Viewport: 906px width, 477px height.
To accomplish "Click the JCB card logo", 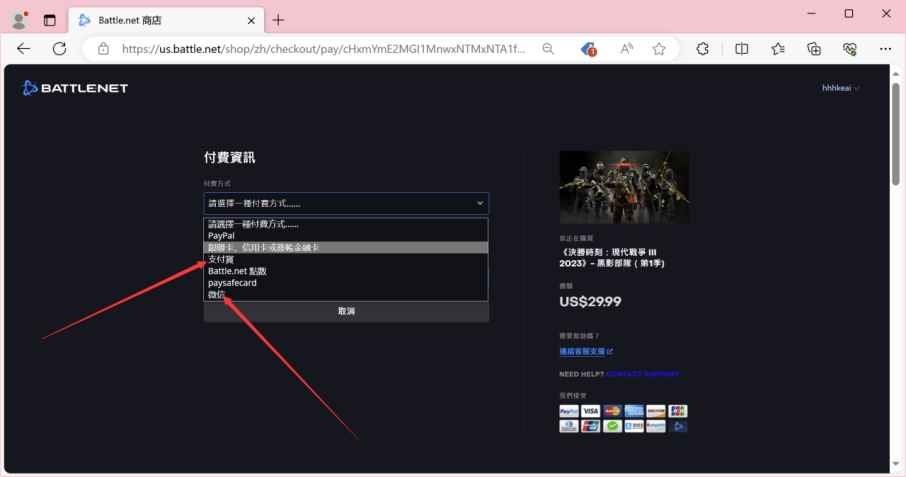I will tap(678, 411).
